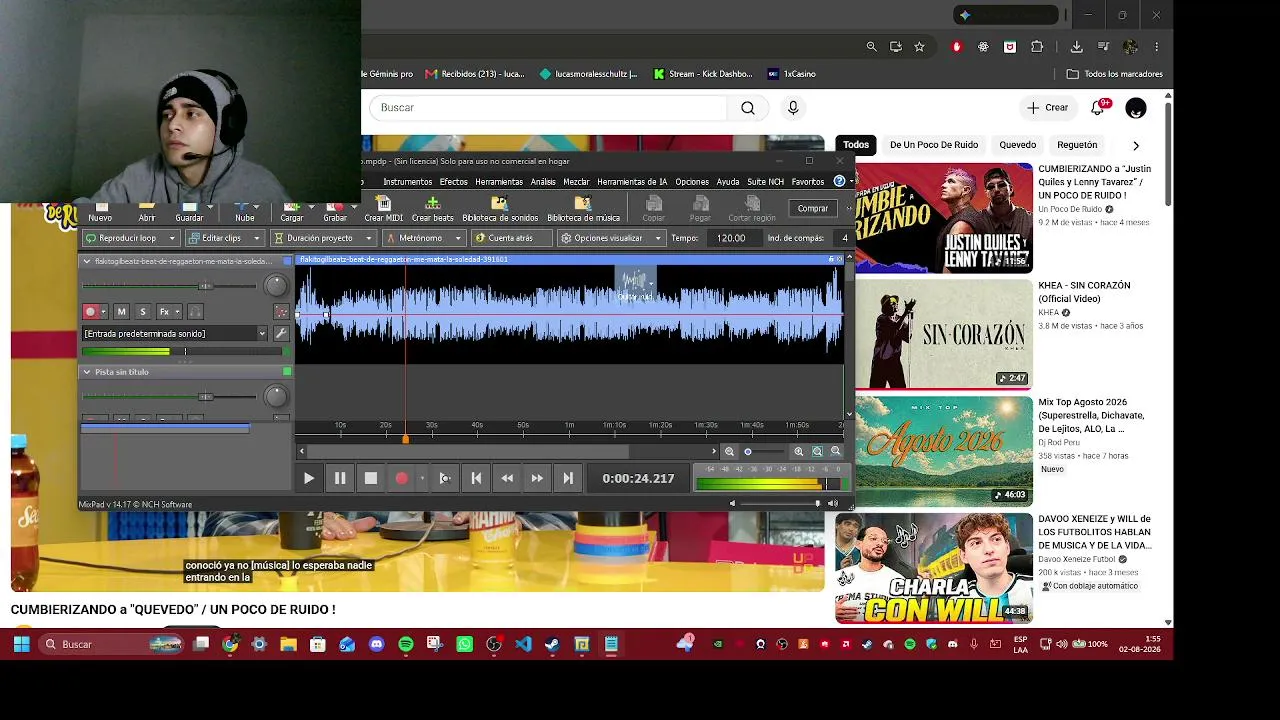Click the YouTube Buscar search field
Screen dimensions: 1280x720
click(549, 108)
